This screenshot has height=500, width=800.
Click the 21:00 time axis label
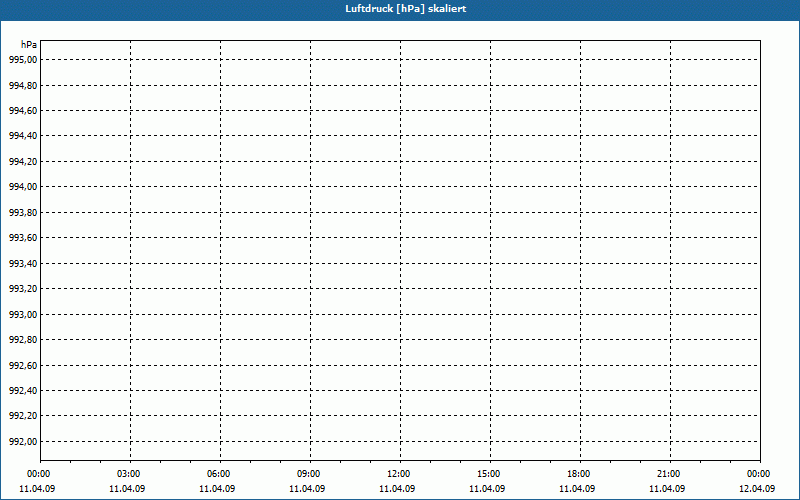669,474
